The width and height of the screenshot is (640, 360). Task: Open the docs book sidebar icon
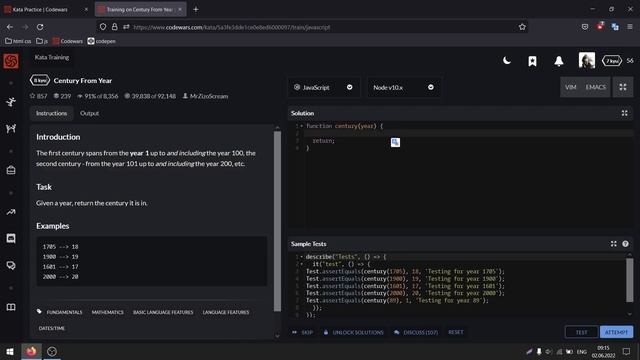[11, 307]
